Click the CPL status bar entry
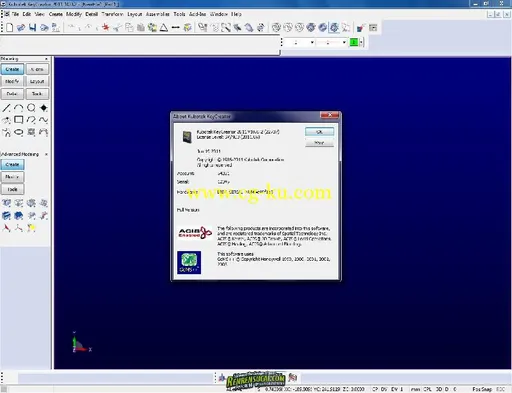Image resolution: width=512 pixels, height=393 pixels. [x=427, y=389]
